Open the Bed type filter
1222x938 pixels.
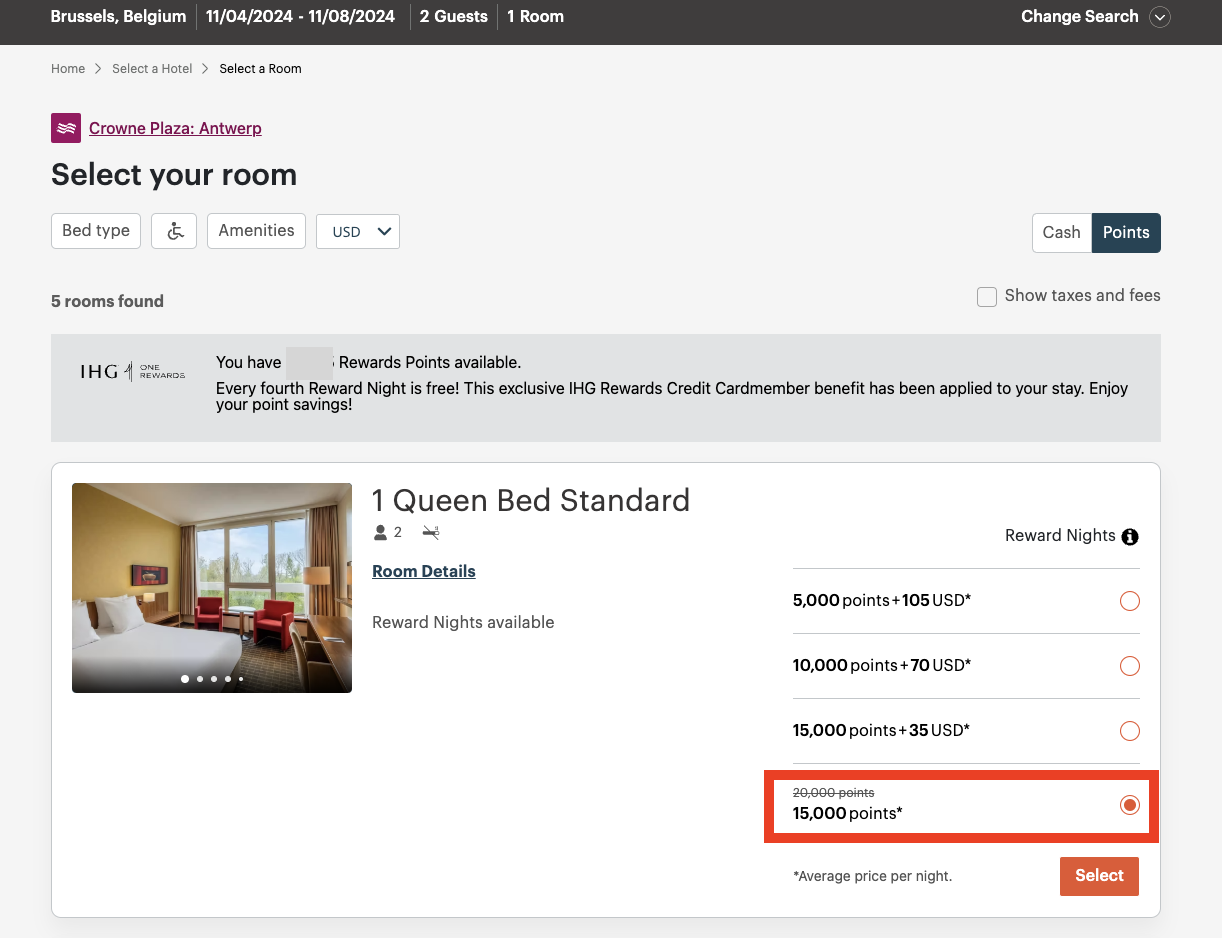point(95,230)
